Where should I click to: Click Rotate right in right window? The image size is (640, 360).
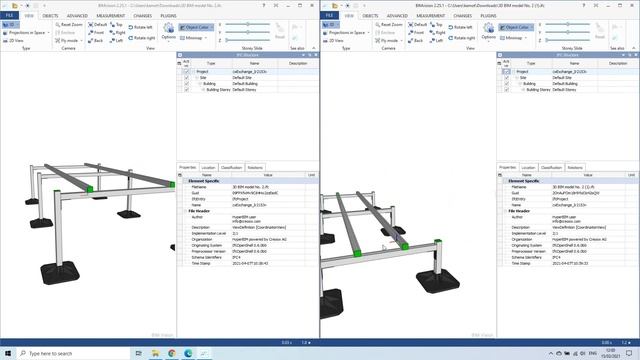[x=461, y=38]
